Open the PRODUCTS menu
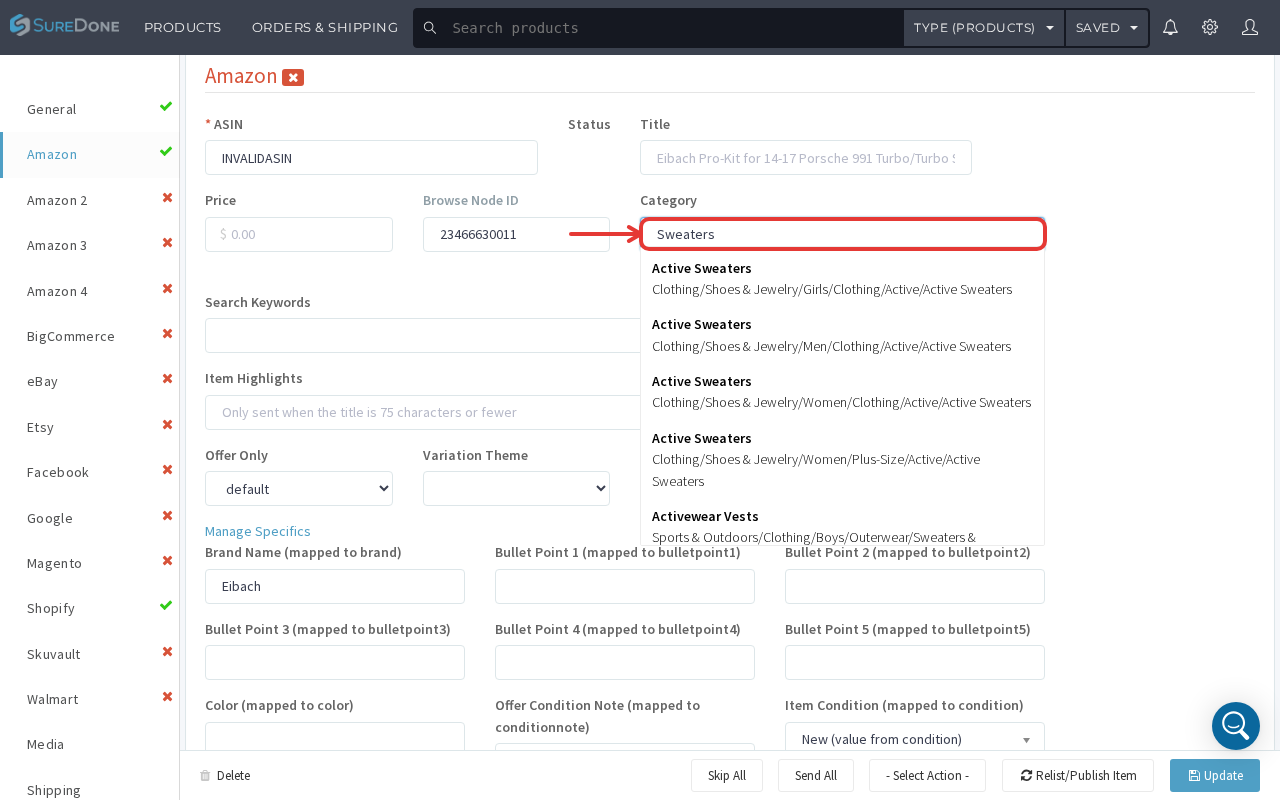This screenshot has width=1280, height=800. [183, 28]
